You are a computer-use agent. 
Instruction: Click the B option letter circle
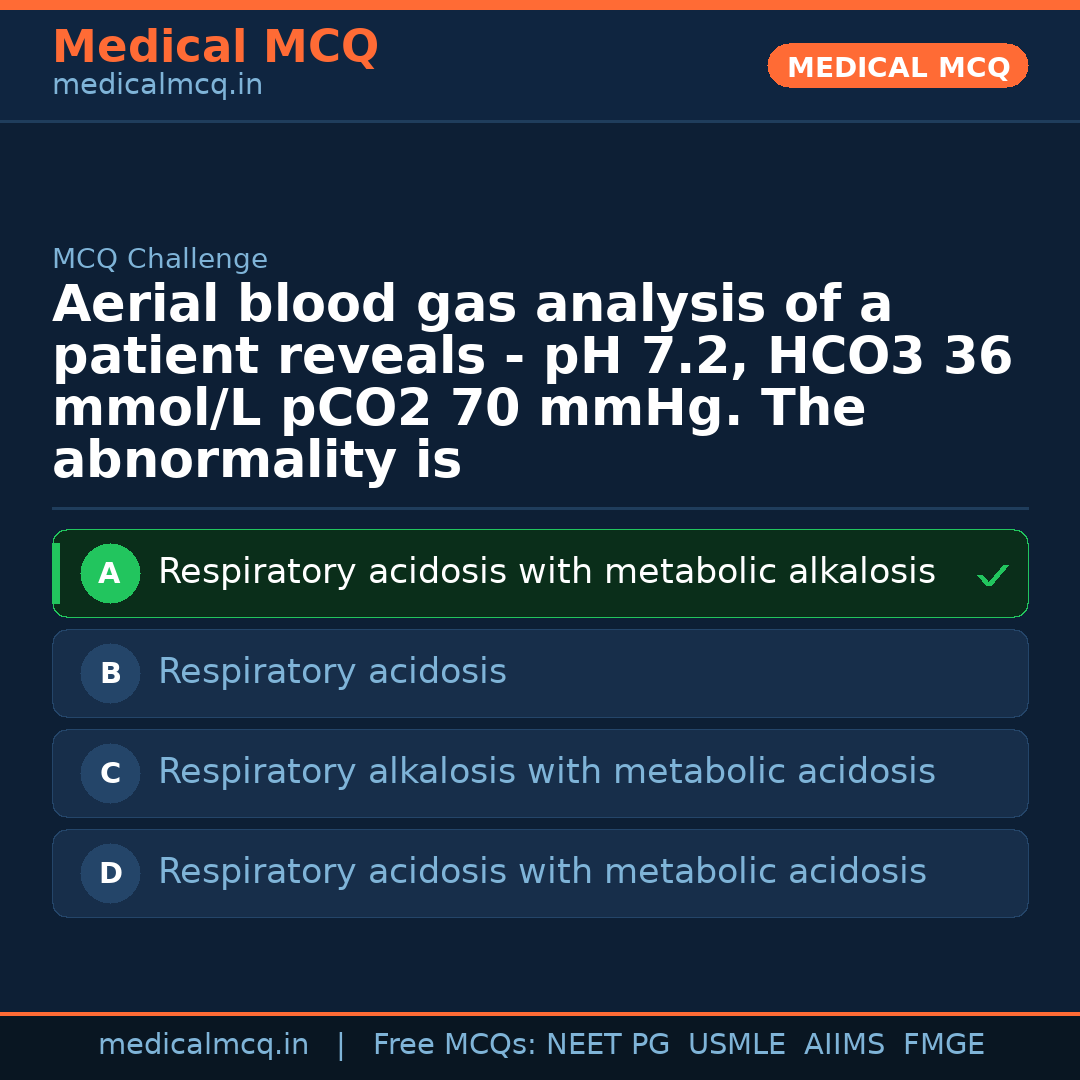tap(110, 674)
